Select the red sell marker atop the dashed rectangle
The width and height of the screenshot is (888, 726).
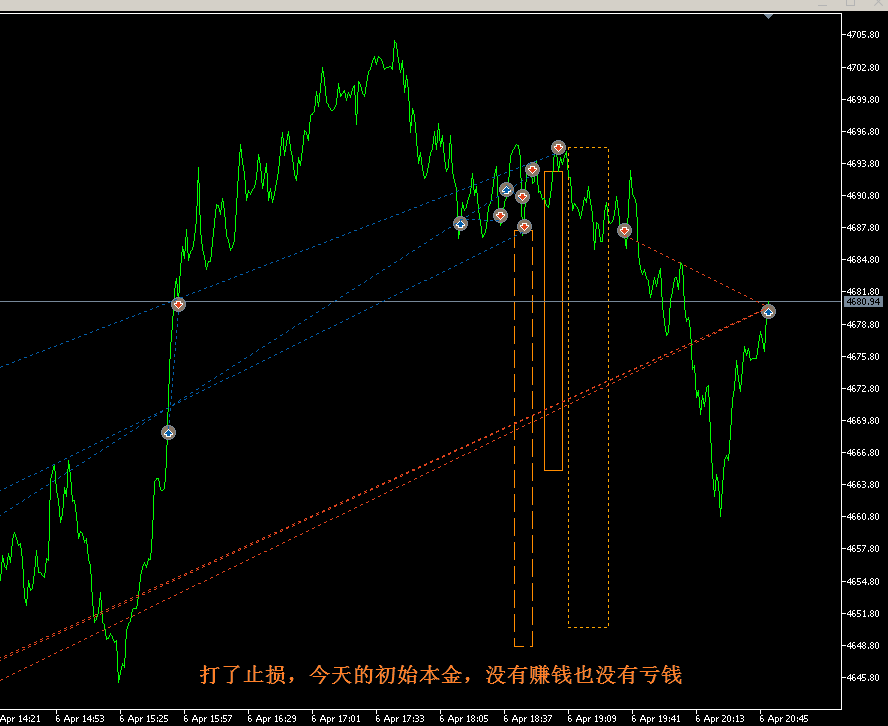click(x=524, y=227)
